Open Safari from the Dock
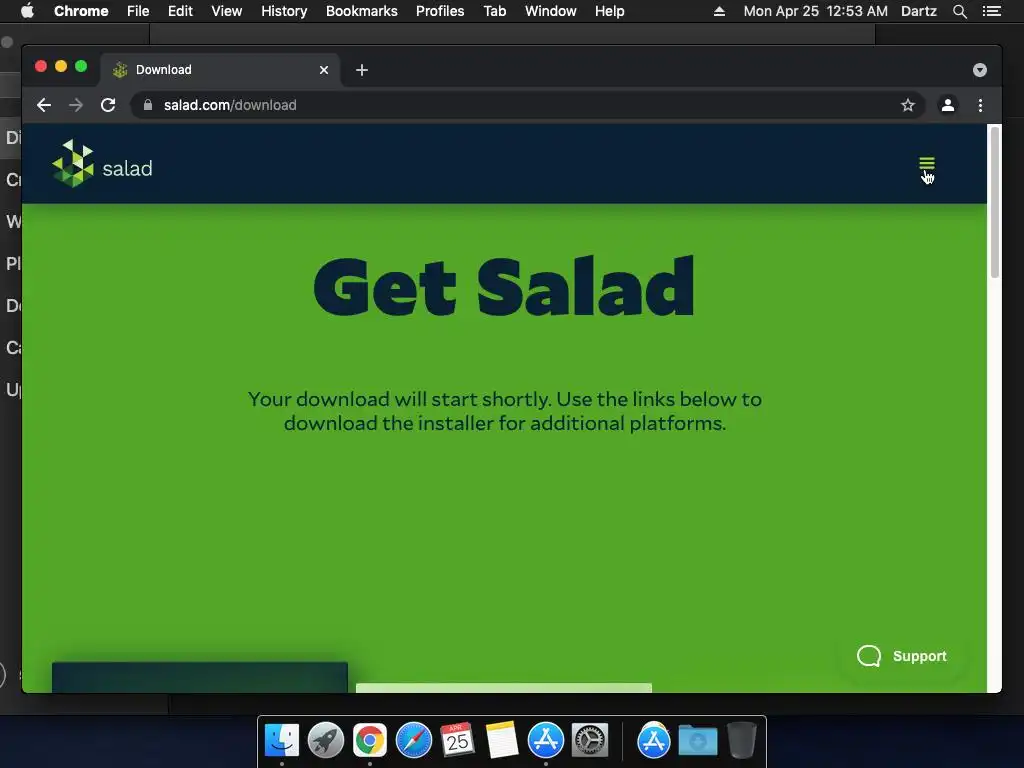Viewport: 1024px width, 768px height. [x=414, y=740]
